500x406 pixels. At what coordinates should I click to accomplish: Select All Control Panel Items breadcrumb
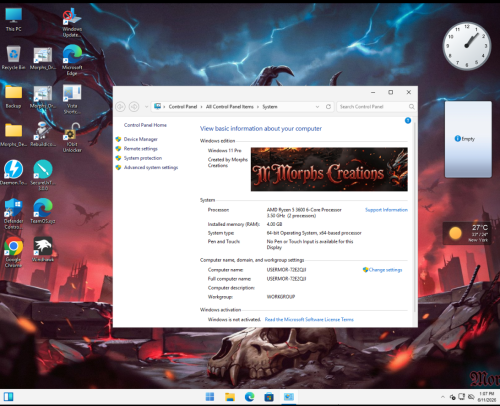(x=230, y=107)
